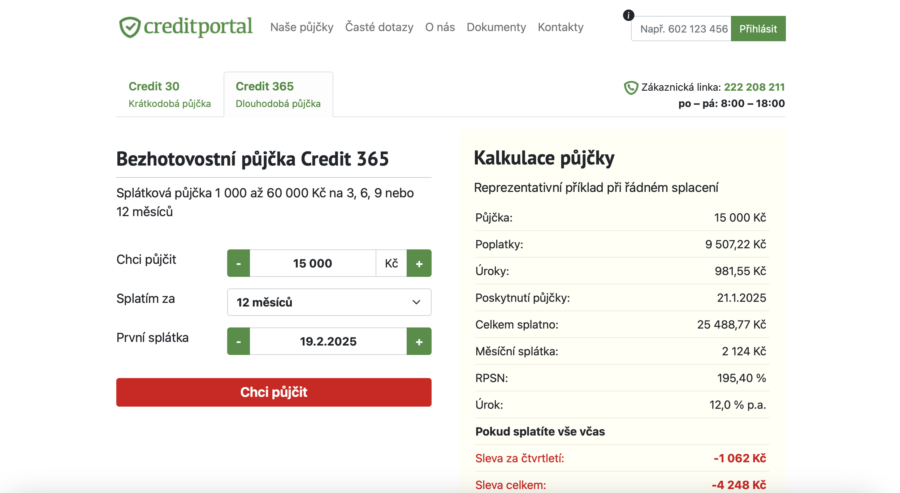Click the Reprezentativní příklad subtitle
Image resolution: width=900 pixels, height=493 pixels.
click(596, 188)
